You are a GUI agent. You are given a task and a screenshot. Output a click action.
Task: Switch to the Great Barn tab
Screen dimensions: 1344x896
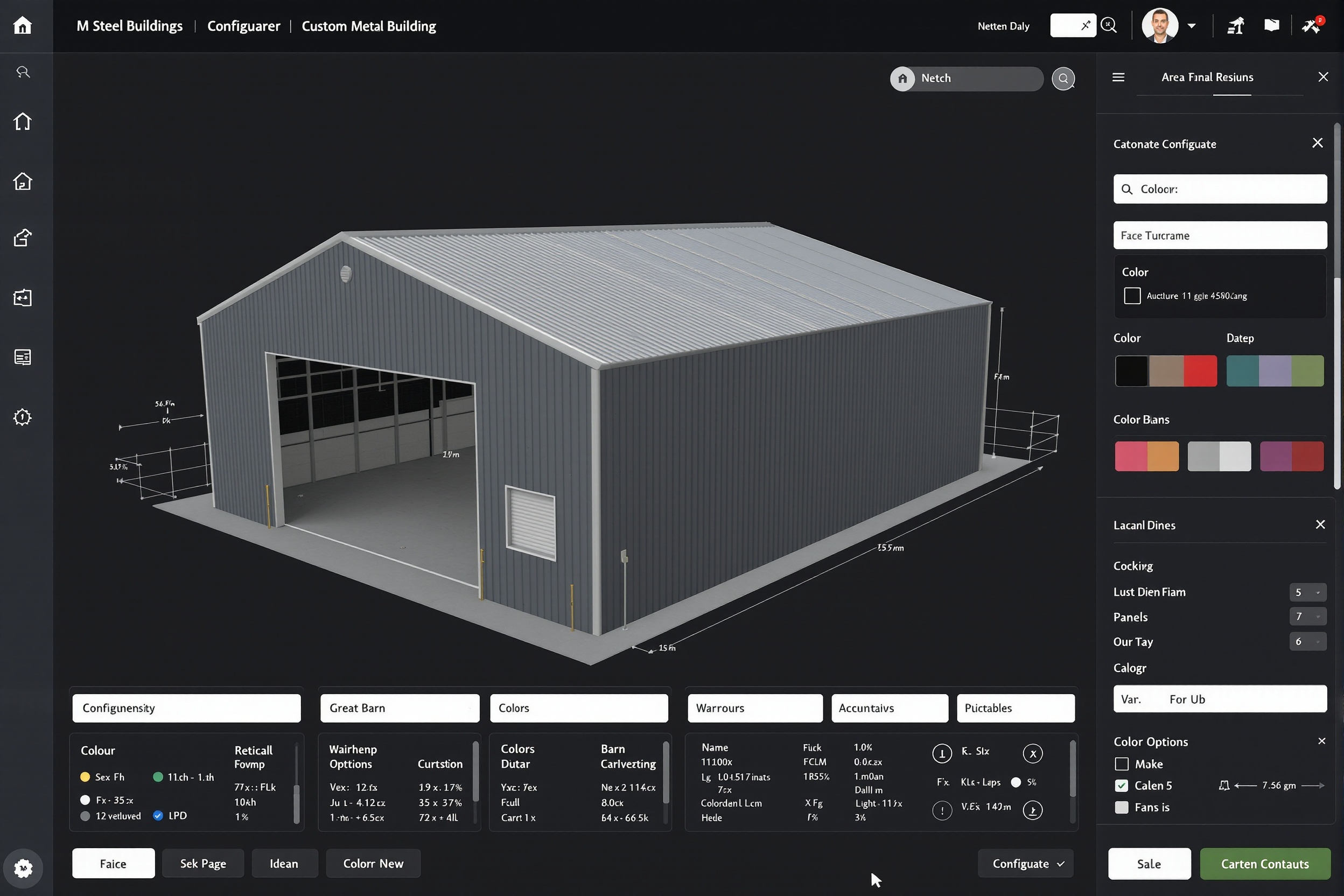tap(400, 708)
